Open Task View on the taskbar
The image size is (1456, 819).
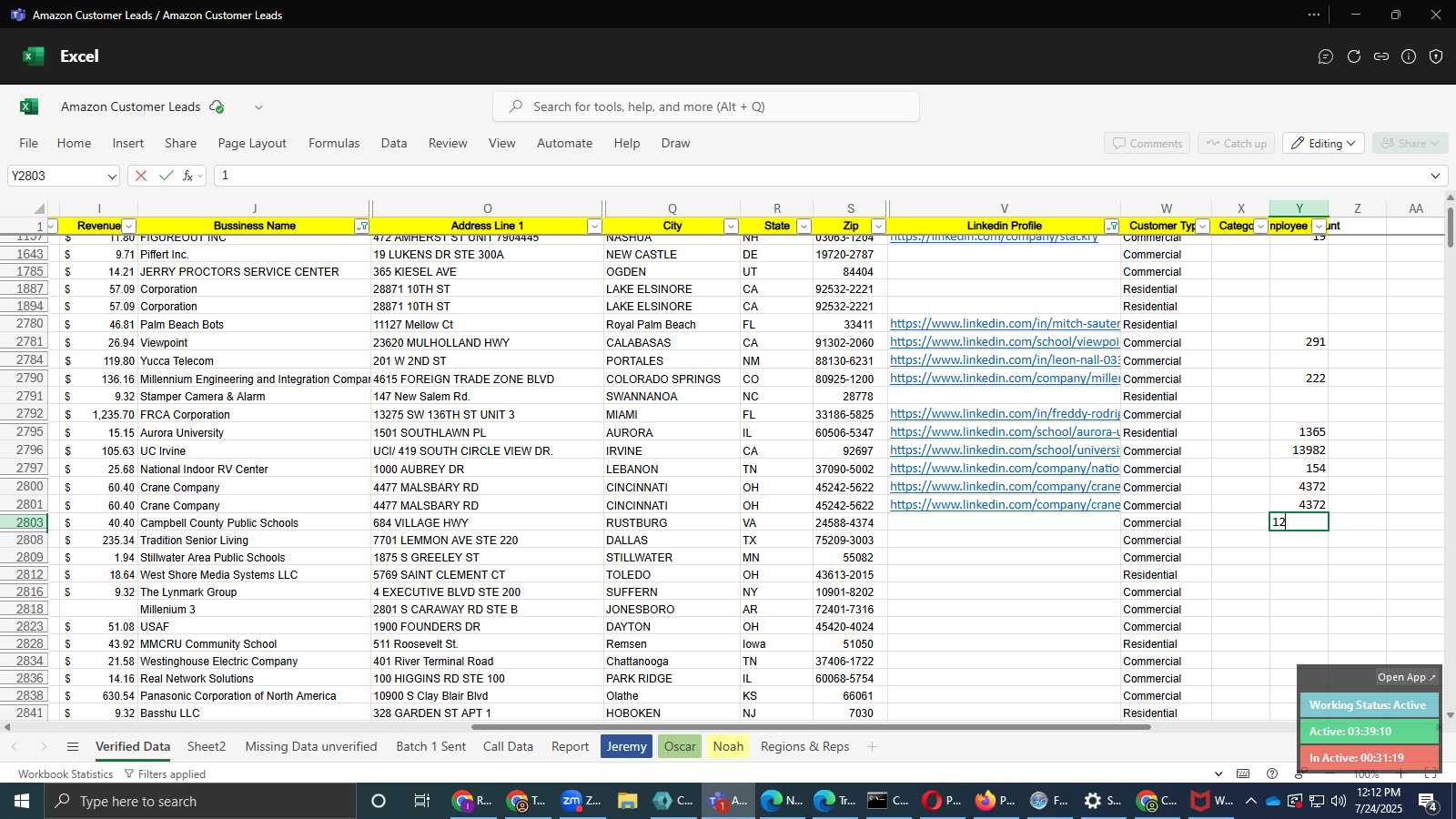421,801
